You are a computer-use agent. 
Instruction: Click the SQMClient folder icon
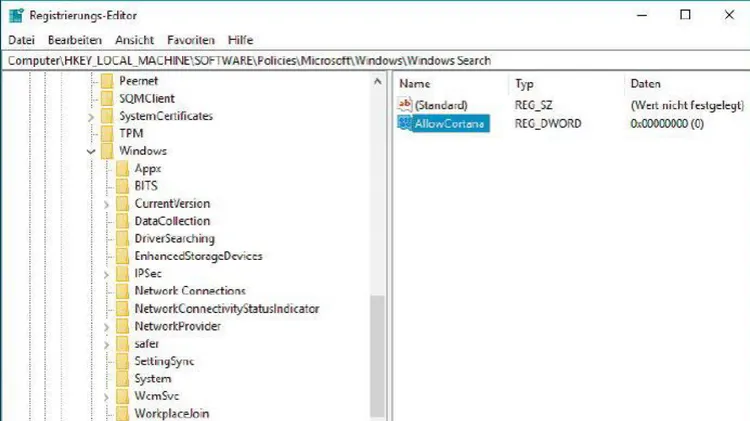click(x=107, y=99)
